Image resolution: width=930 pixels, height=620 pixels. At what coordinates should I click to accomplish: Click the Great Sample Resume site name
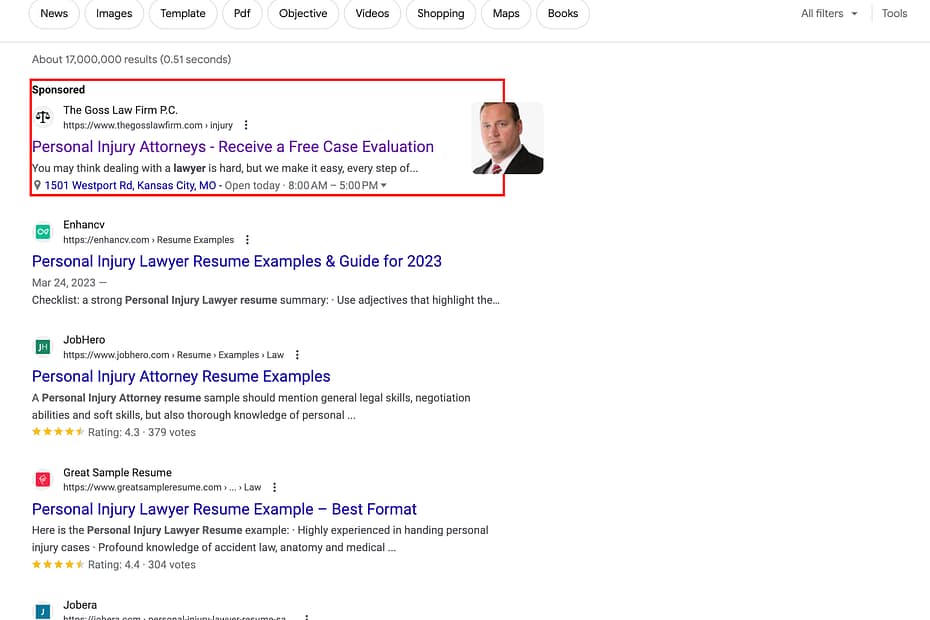tap(117, 472)
